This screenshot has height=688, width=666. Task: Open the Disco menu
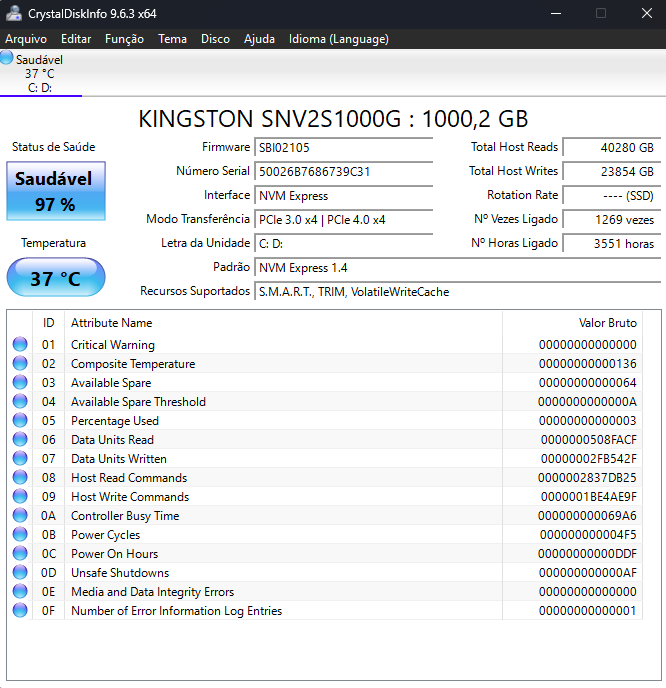click(215, 39)
